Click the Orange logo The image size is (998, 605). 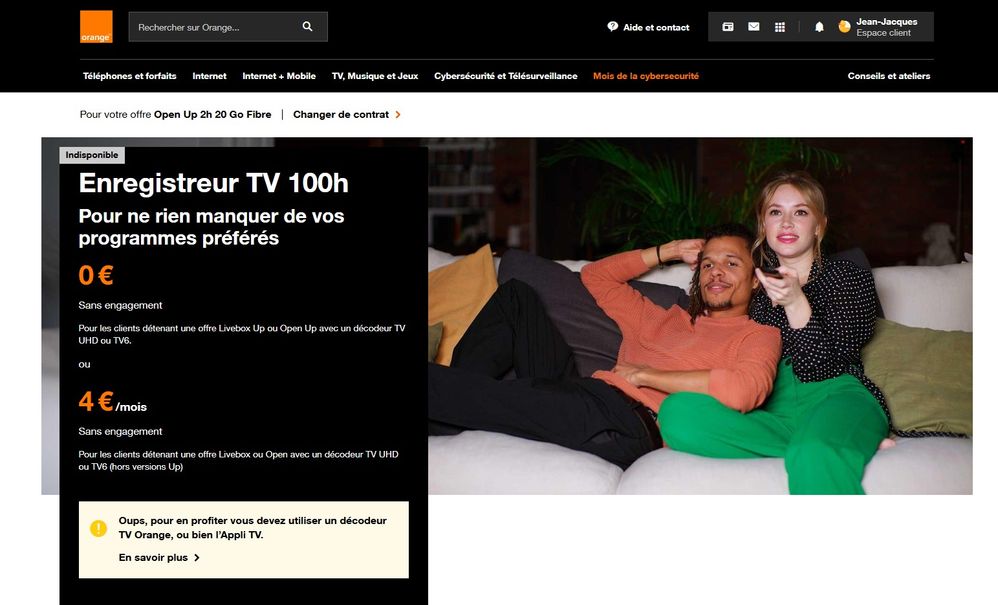click(x=96, y=27)
